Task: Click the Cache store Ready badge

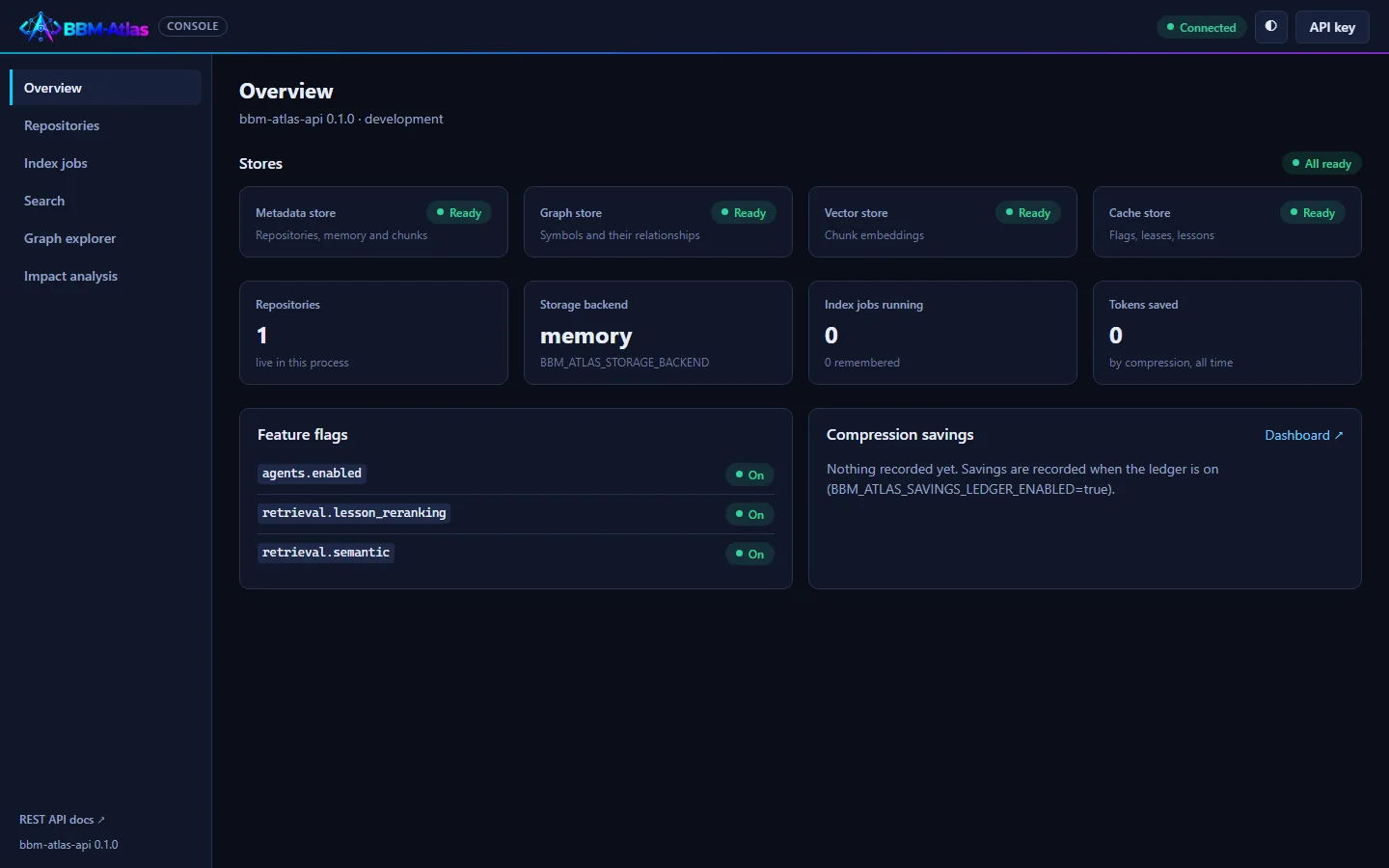Action: pos(1313,212)
